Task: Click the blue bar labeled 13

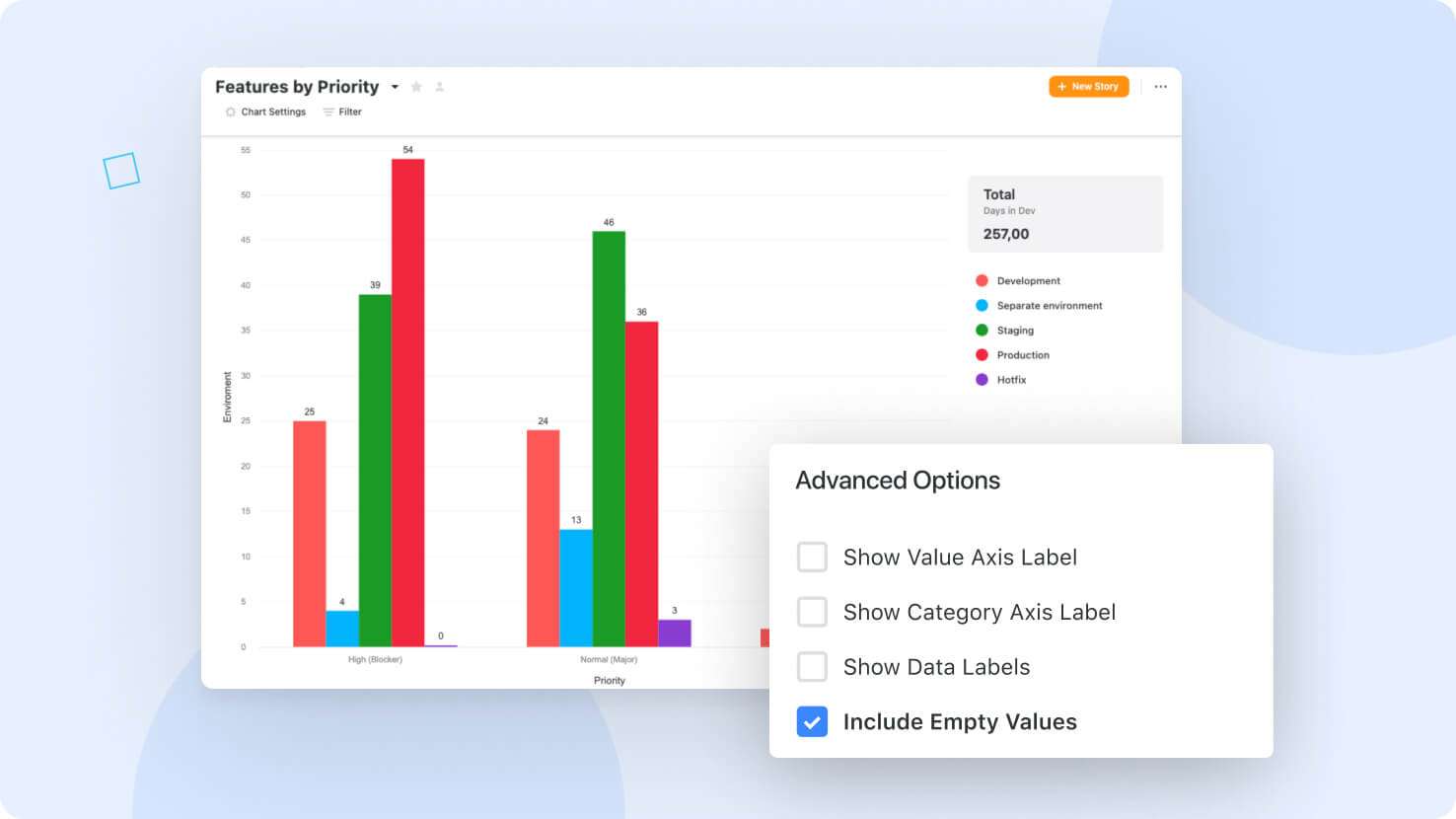Action: pyautogui.click(x=576, y=588)
